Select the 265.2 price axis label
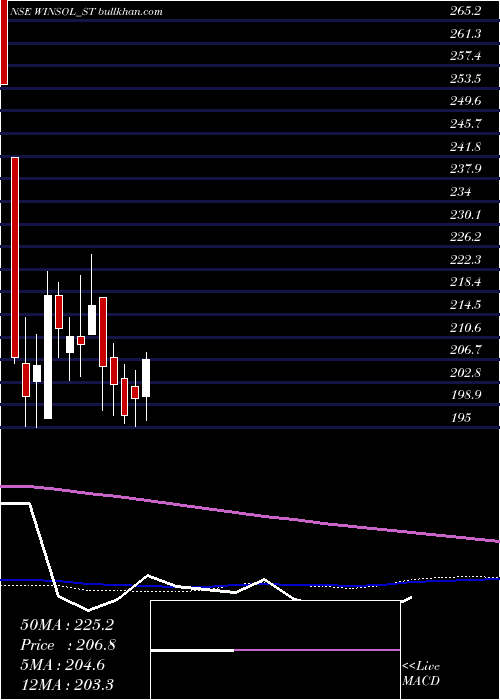 coord(465,12)
